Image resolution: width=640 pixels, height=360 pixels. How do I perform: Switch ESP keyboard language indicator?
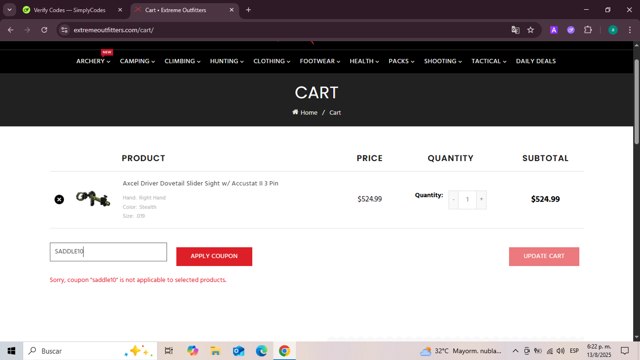pos(574,351)
